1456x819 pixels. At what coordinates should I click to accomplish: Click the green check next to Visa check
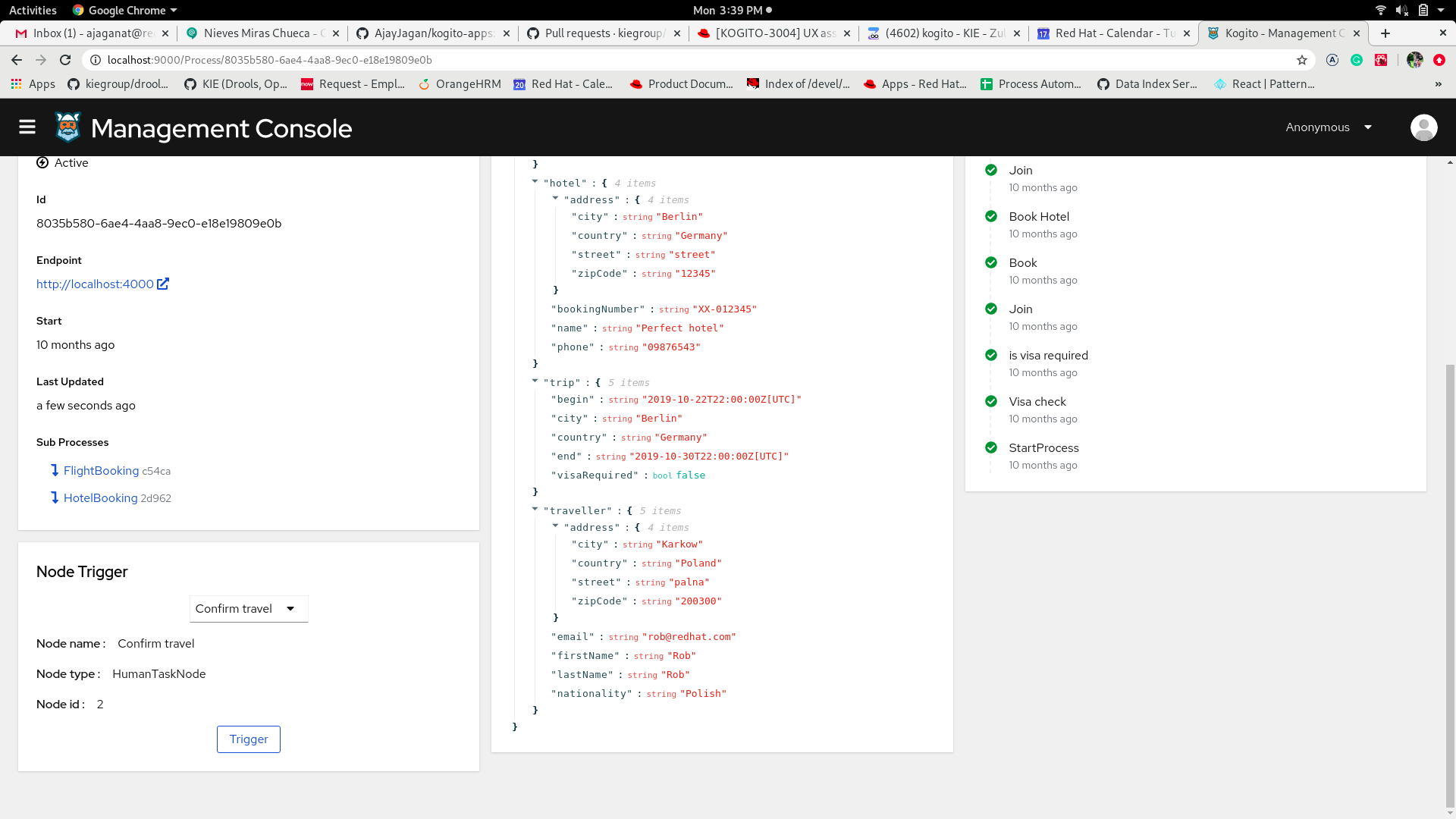(x=990, y=401)
